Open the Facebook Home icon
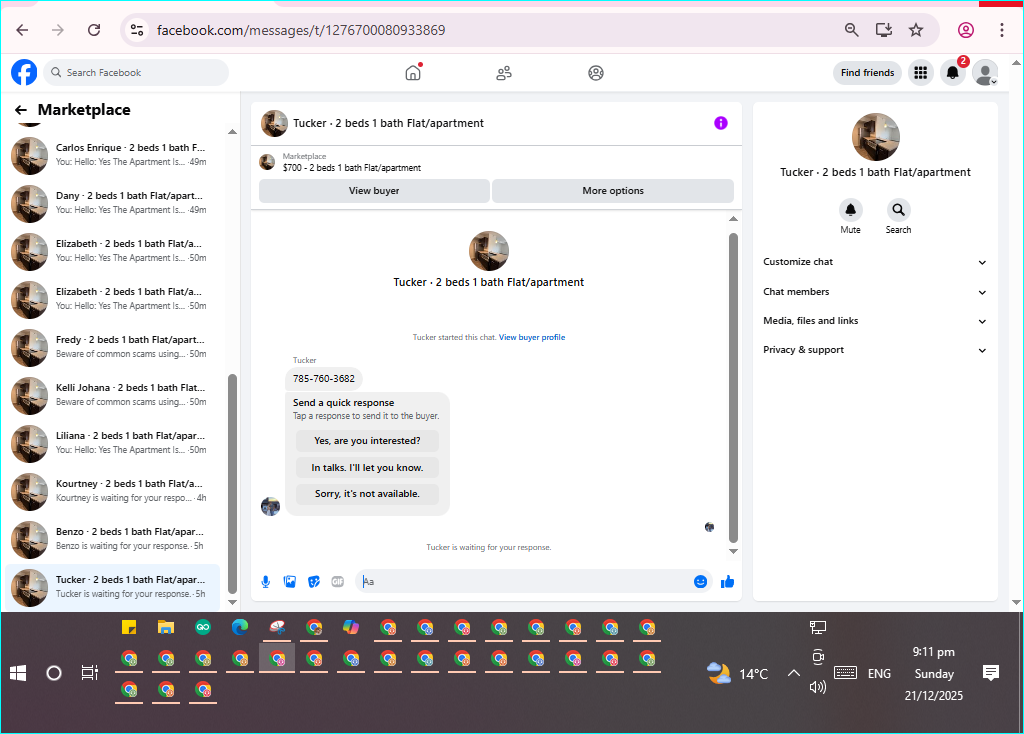This screenshot has width=1024, height=734. 413,72
